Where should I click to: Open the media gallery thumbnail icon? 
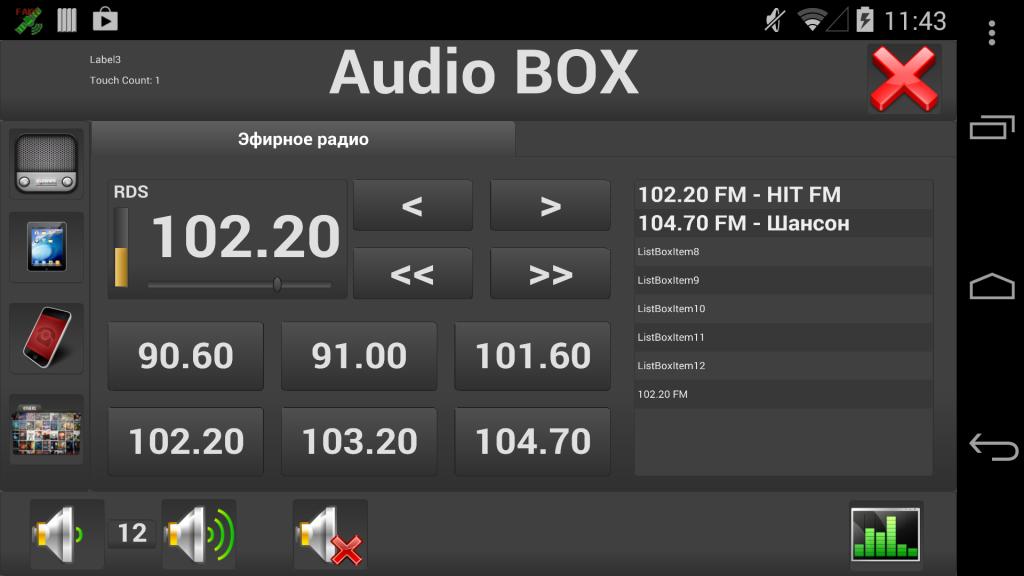click(46, 430)
